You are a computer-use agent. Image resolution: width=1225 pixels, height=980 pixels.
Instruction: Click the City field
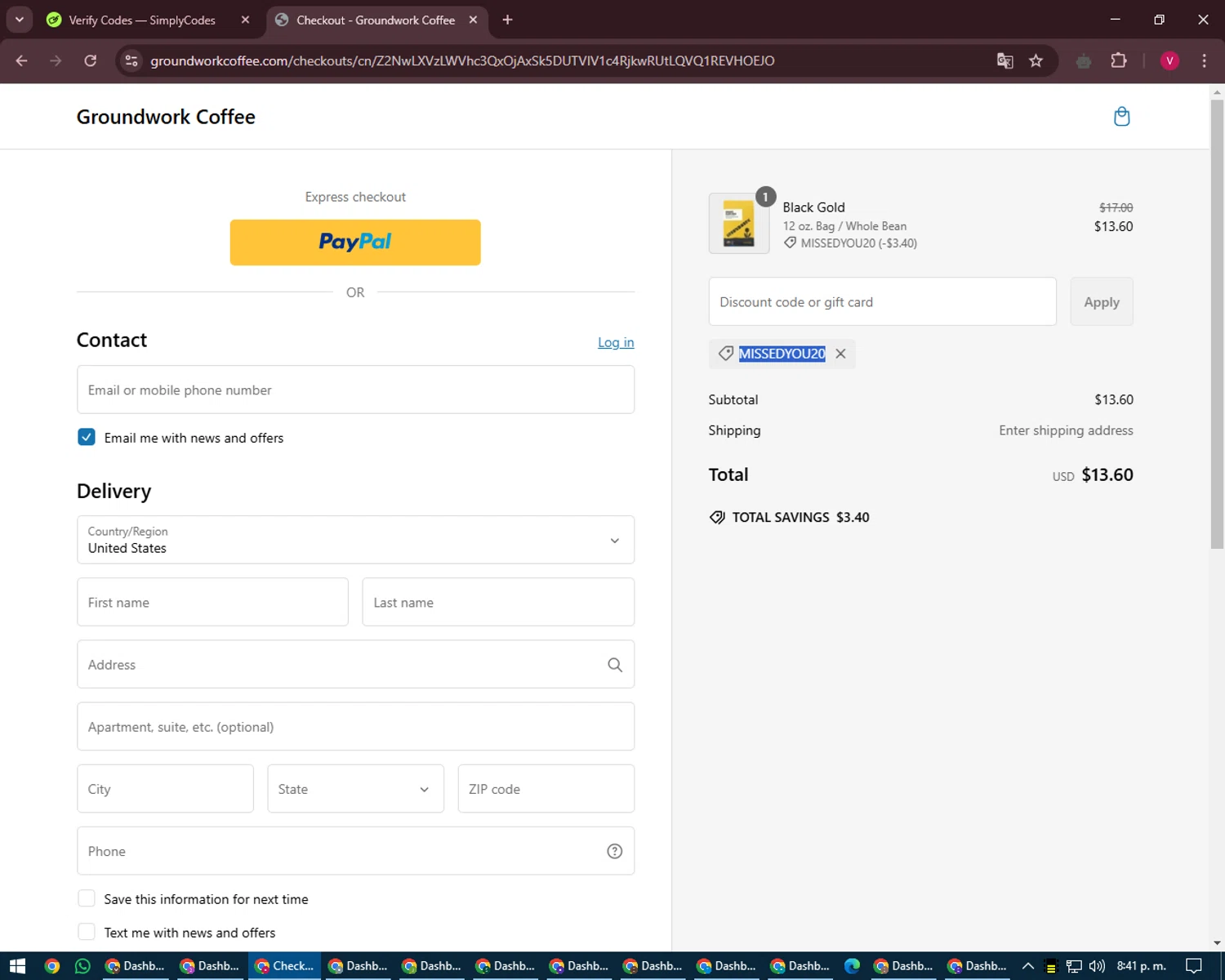(165, 789)
